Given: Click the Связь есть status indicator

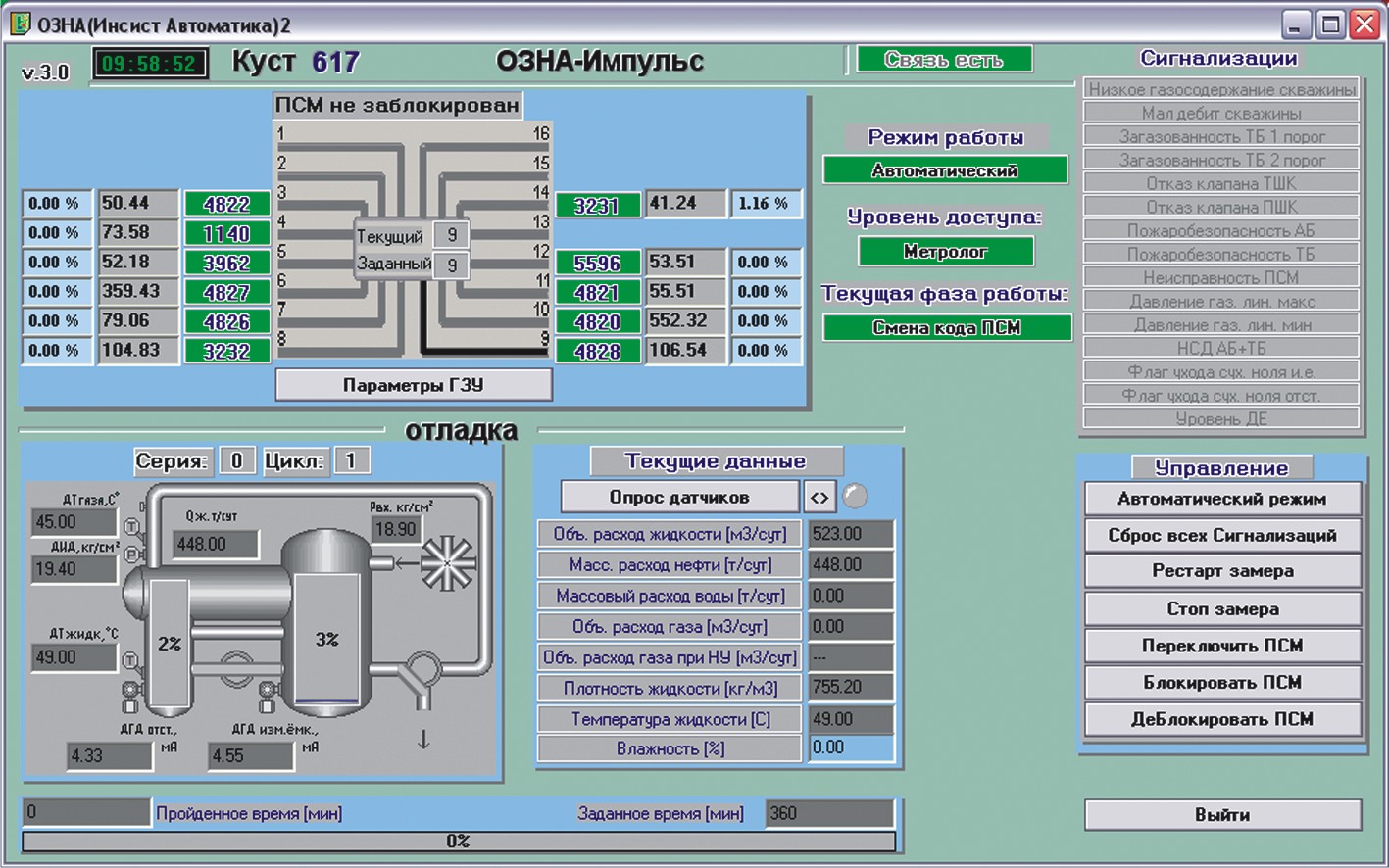Looking at the screenshot, I should tap(944, 60).
